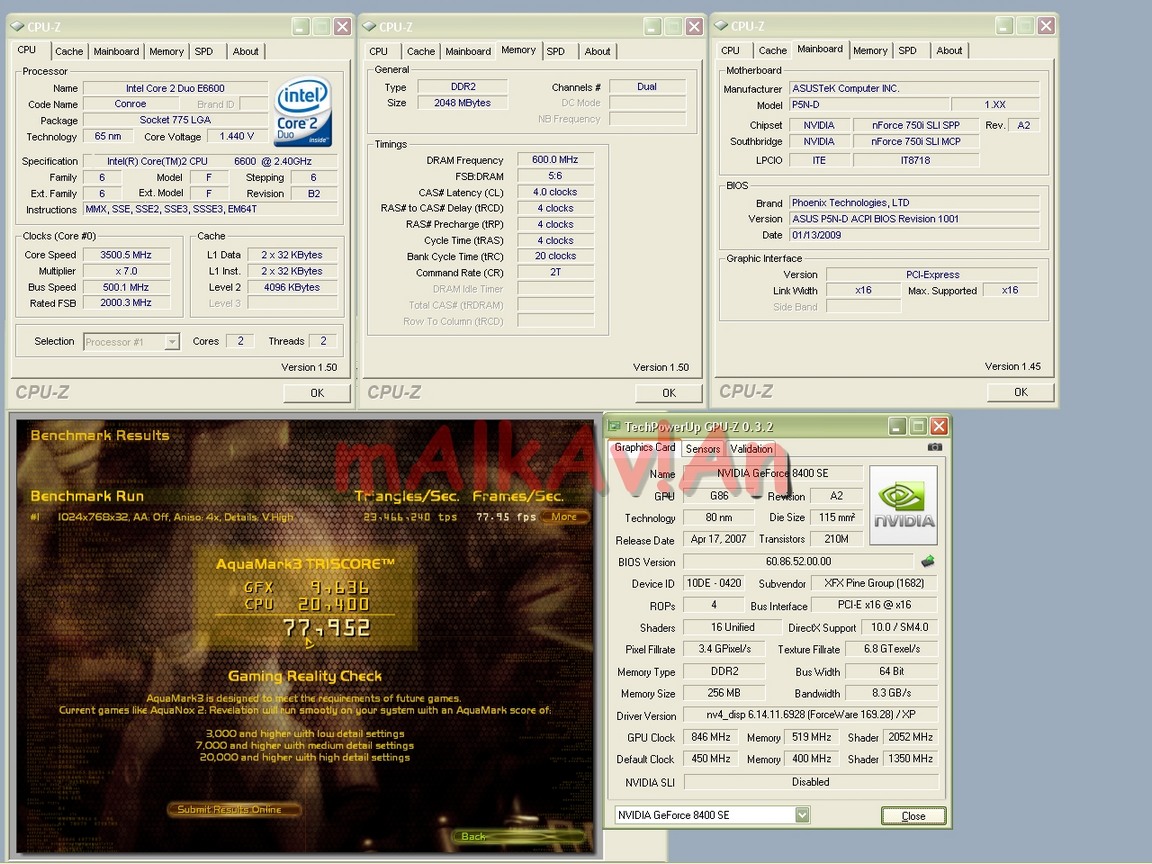Open About tab in right CPU-Z window
Image resolution: width=1152 pixels, height=864 pixels.
pyautogui.click(x=949, y=51)
